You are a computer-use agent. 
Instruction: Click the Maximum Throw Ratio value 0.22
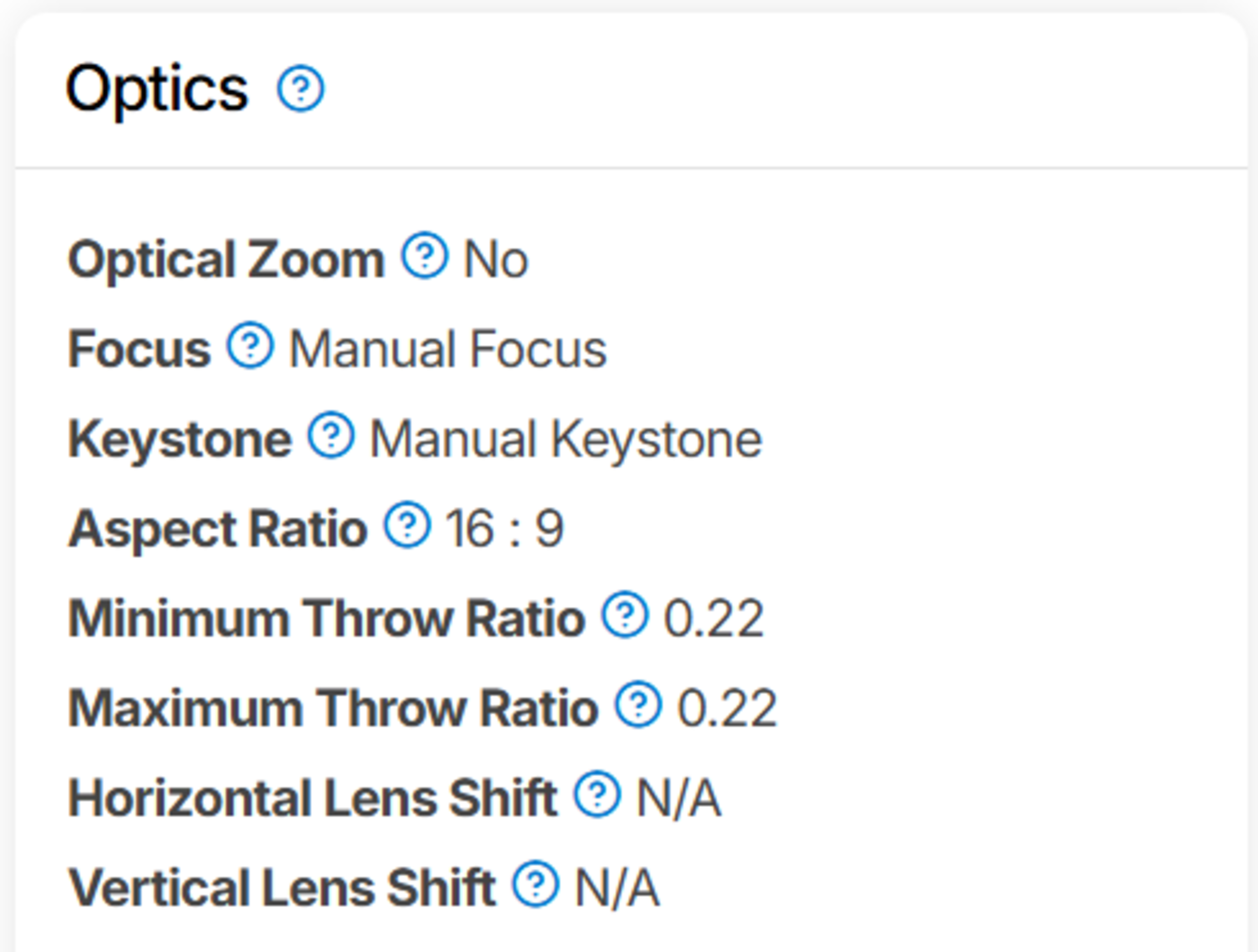point(727,708)
